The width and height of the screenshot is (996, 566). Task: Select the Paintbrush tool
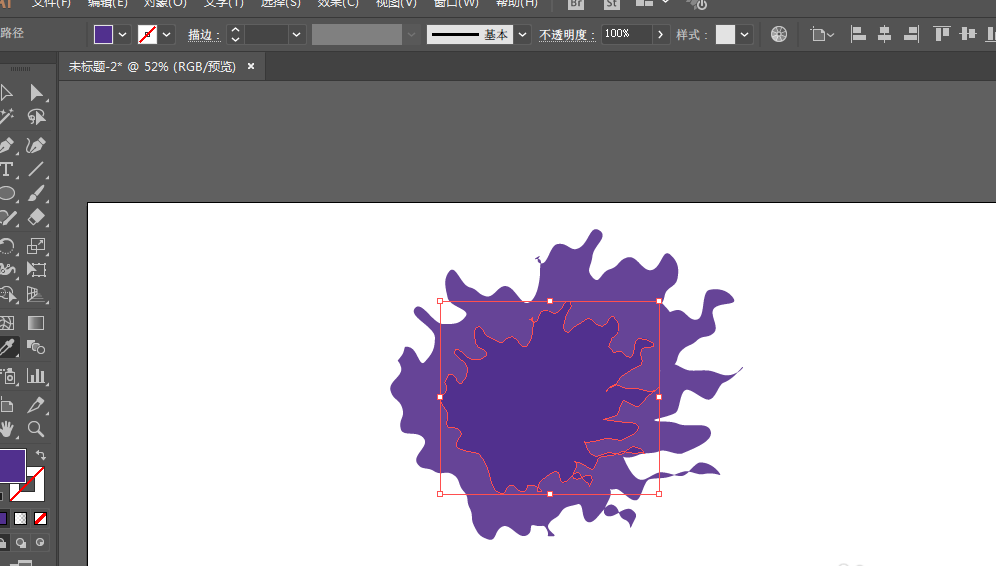36,194
